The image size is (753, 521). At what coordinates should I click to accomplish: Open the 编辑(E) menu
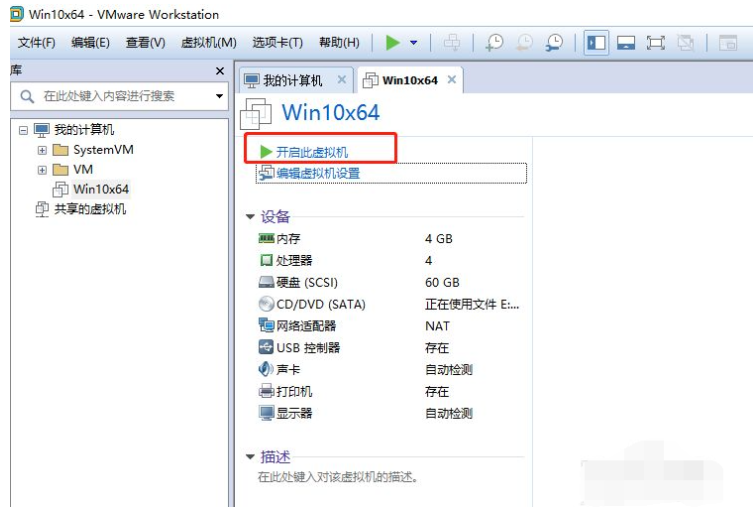pos(90,43)
